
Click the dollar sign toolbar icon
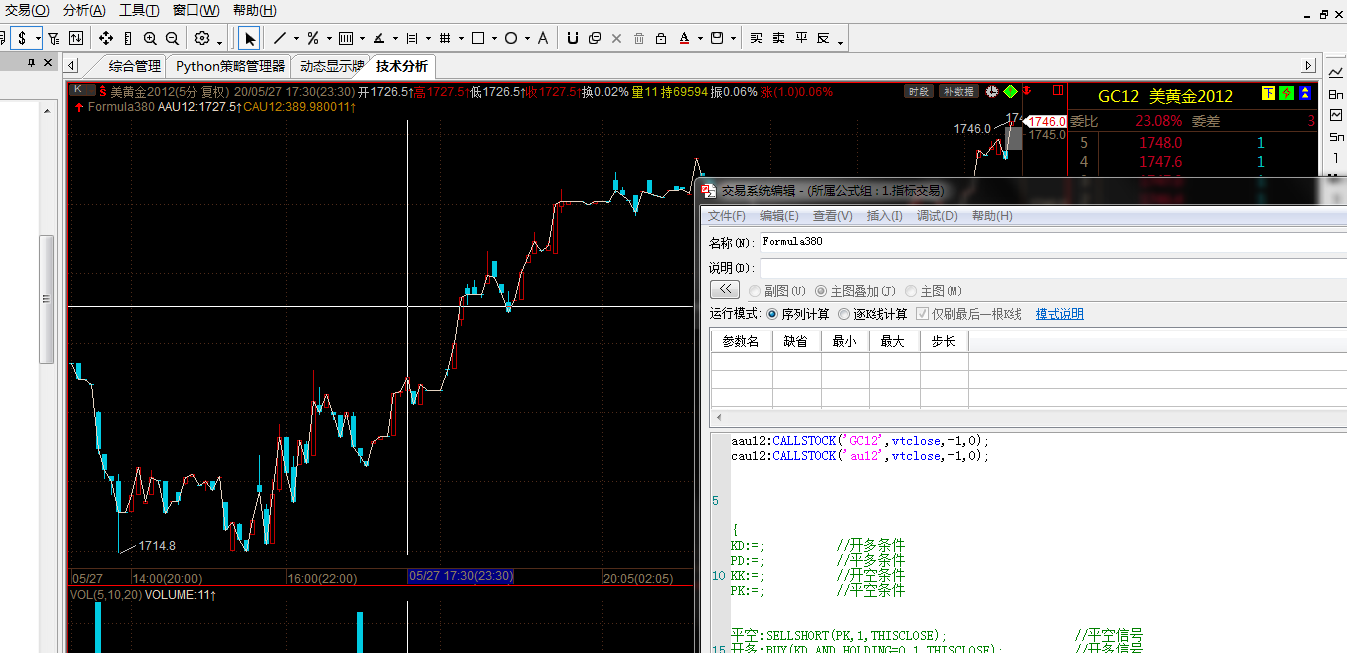coord(22,38)
